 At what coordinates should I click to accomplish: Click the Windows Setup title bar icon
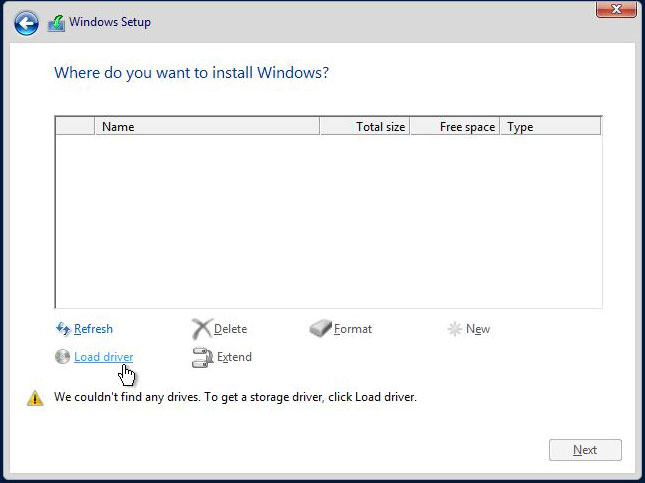pos(57,23)
